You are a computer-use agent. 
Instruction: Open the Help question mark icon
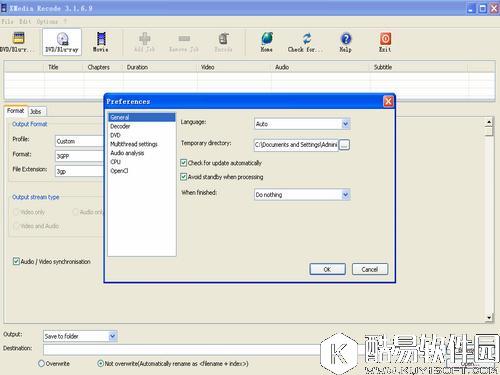click(346, 42)
